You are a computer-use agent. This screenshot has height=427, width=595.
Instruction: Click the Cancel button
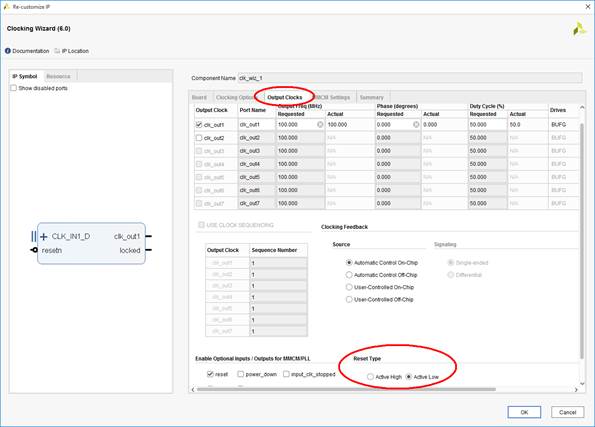567,412
